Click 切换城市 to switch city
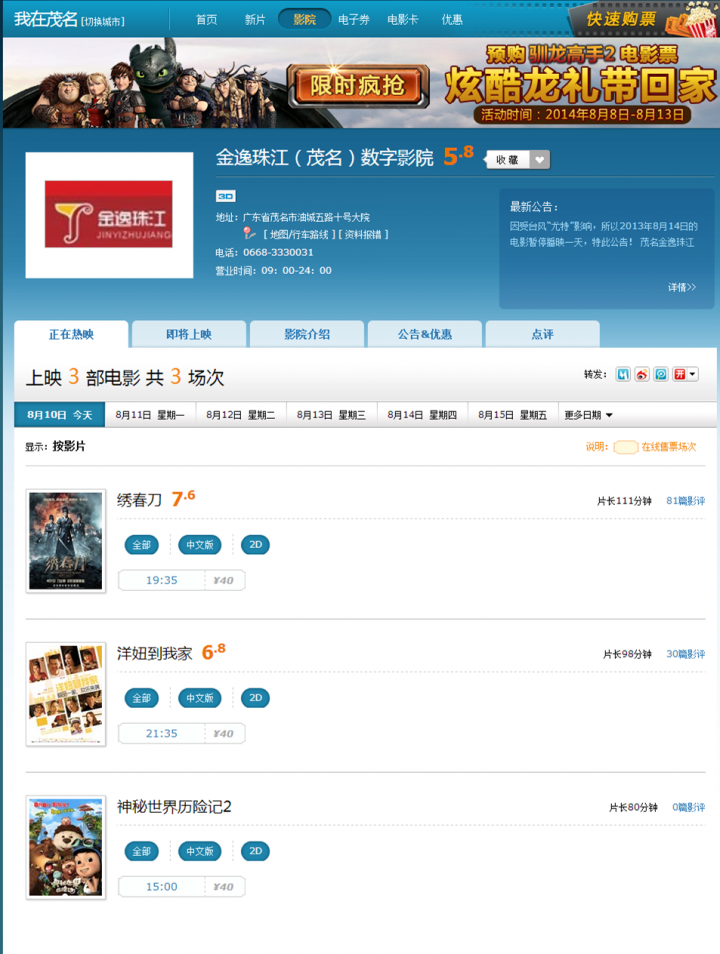Image resolution: width=720 pixels, height=954 pixels. pyautogui.click(x=103, y=21)
